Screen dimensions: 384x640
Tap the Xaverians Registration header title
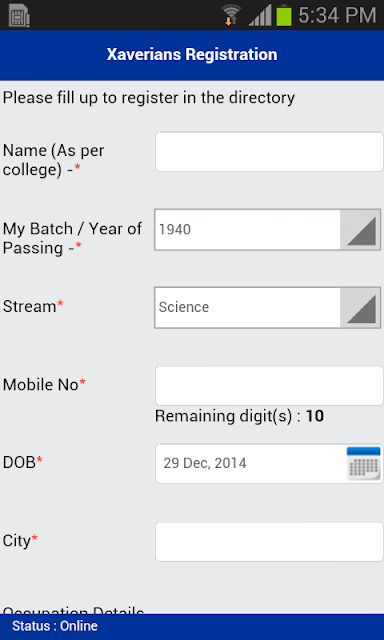coord(192,54)
